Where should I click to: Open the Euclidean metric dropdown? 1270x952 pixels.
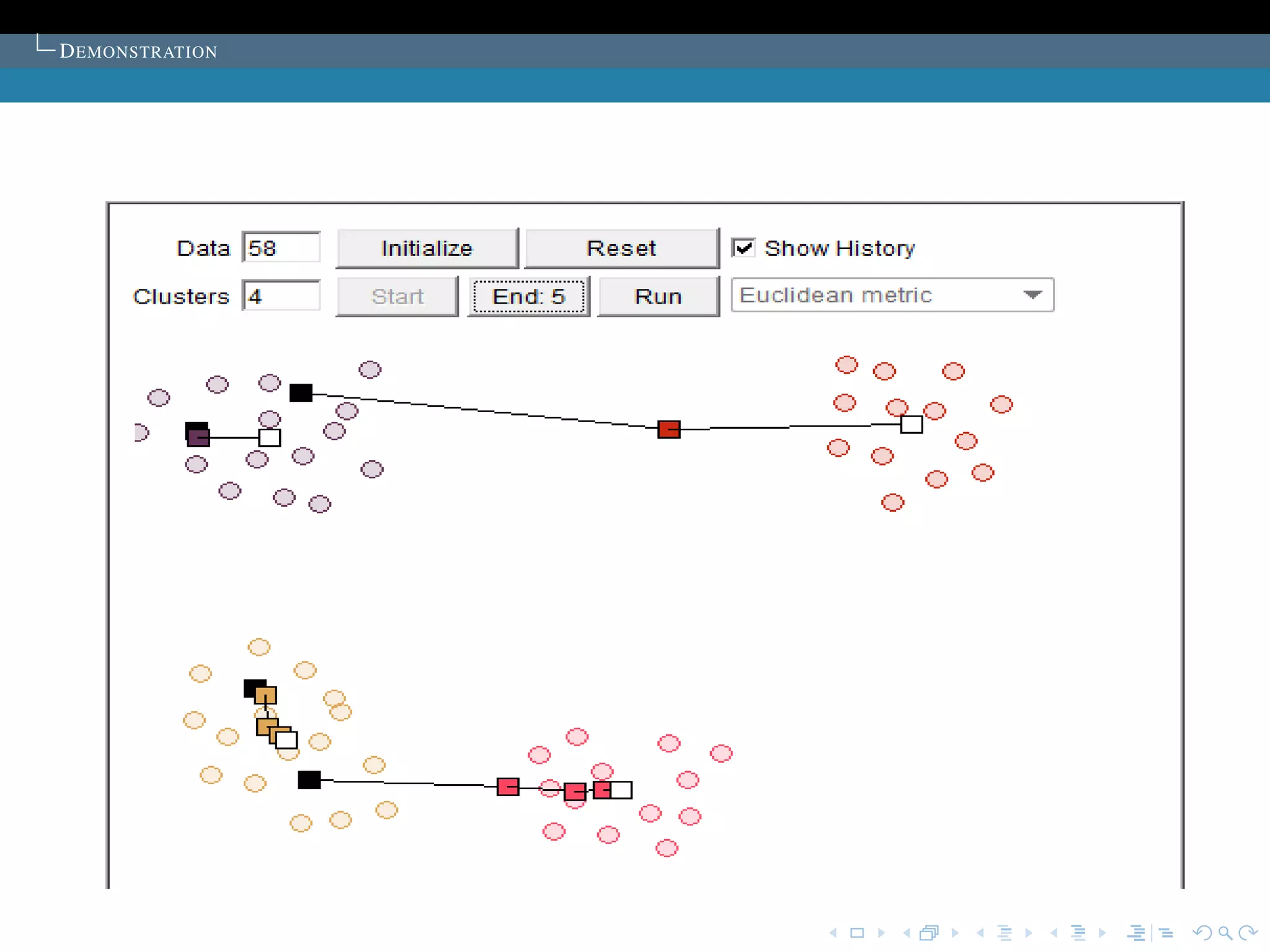point(881,295)
